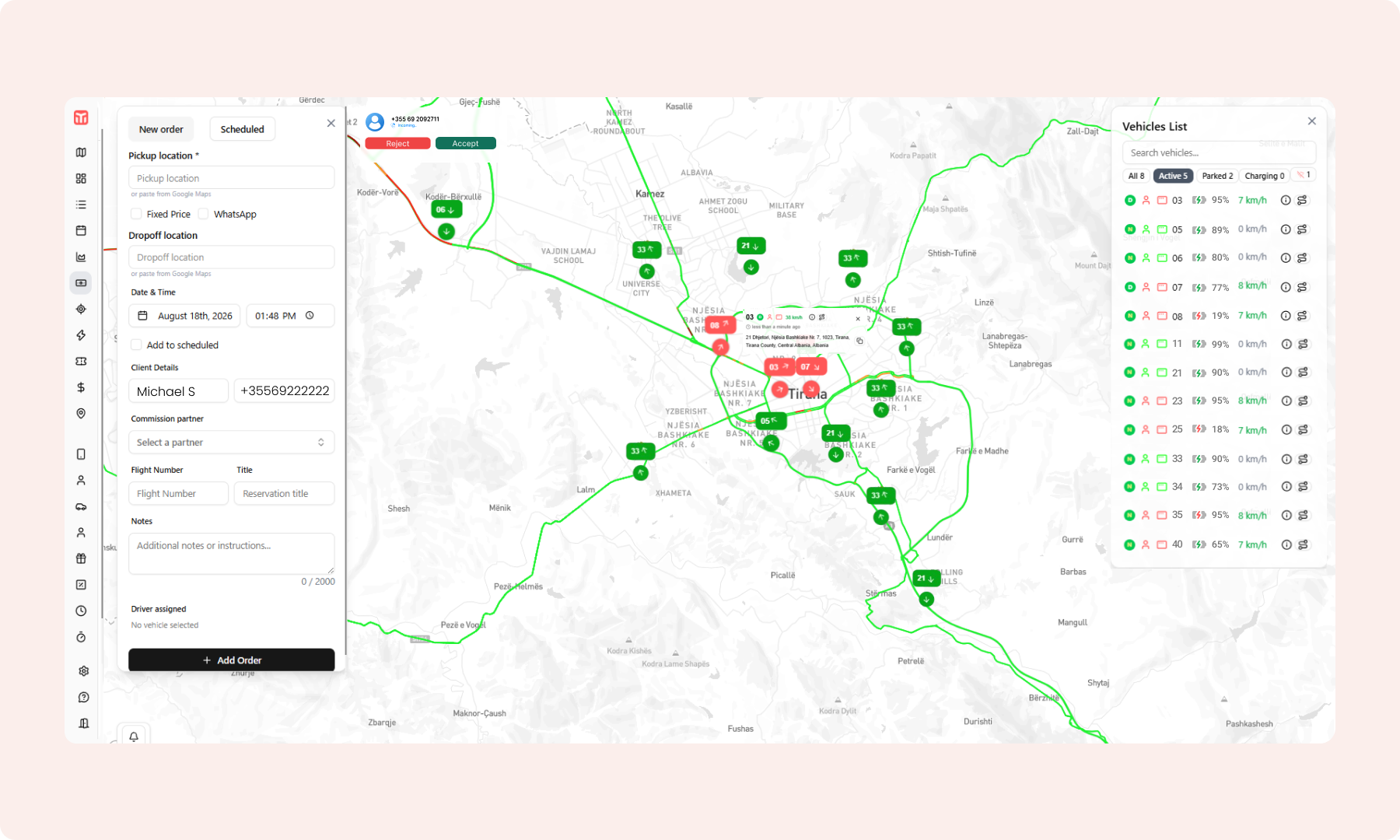The width and height of the screenshot is (1400, 840).
Task: Select the Active 5 vehicle filter
Action: coord(1173,176)
